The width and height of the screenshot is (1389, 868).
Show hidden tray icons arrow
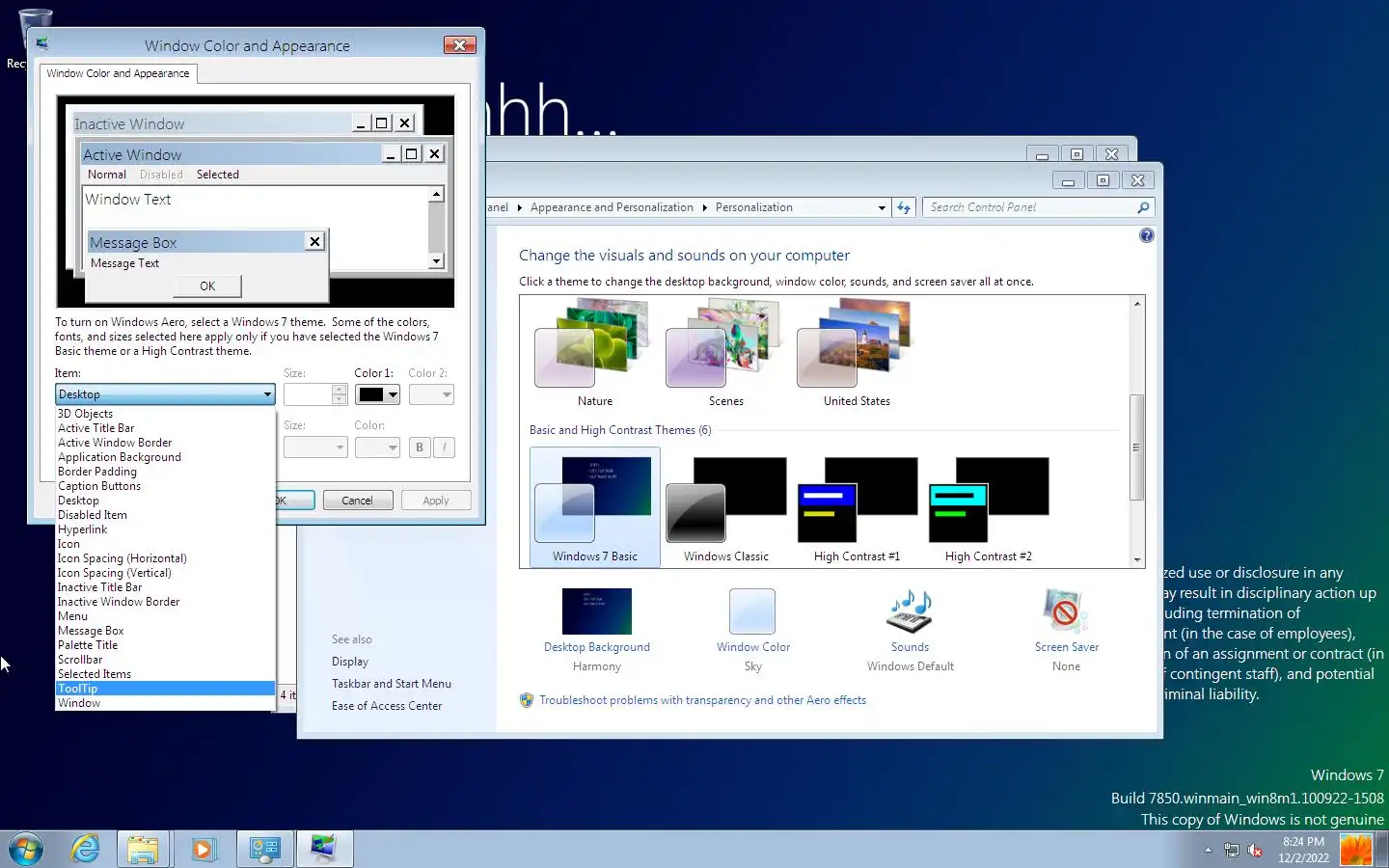[x=1208, y=850]
